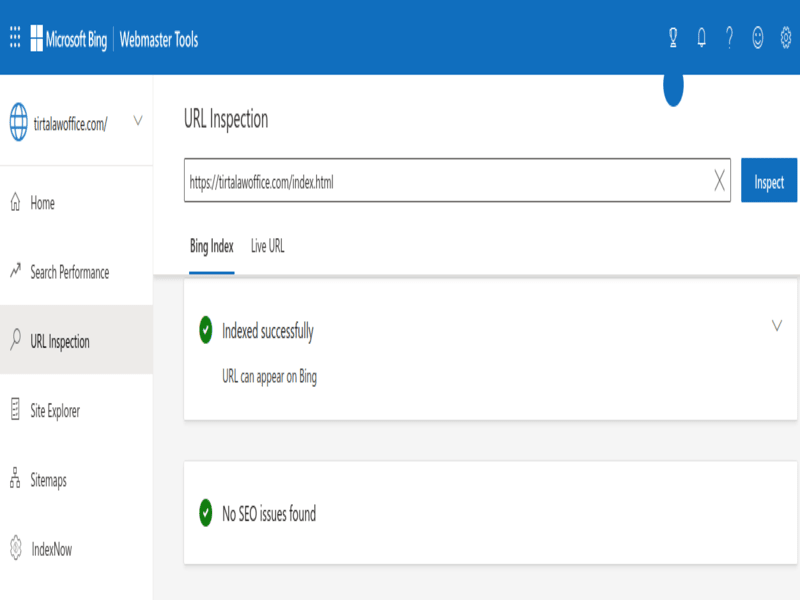Open the app launcher grid icon
Screen dimensions: 800x600
click(16, 39)
